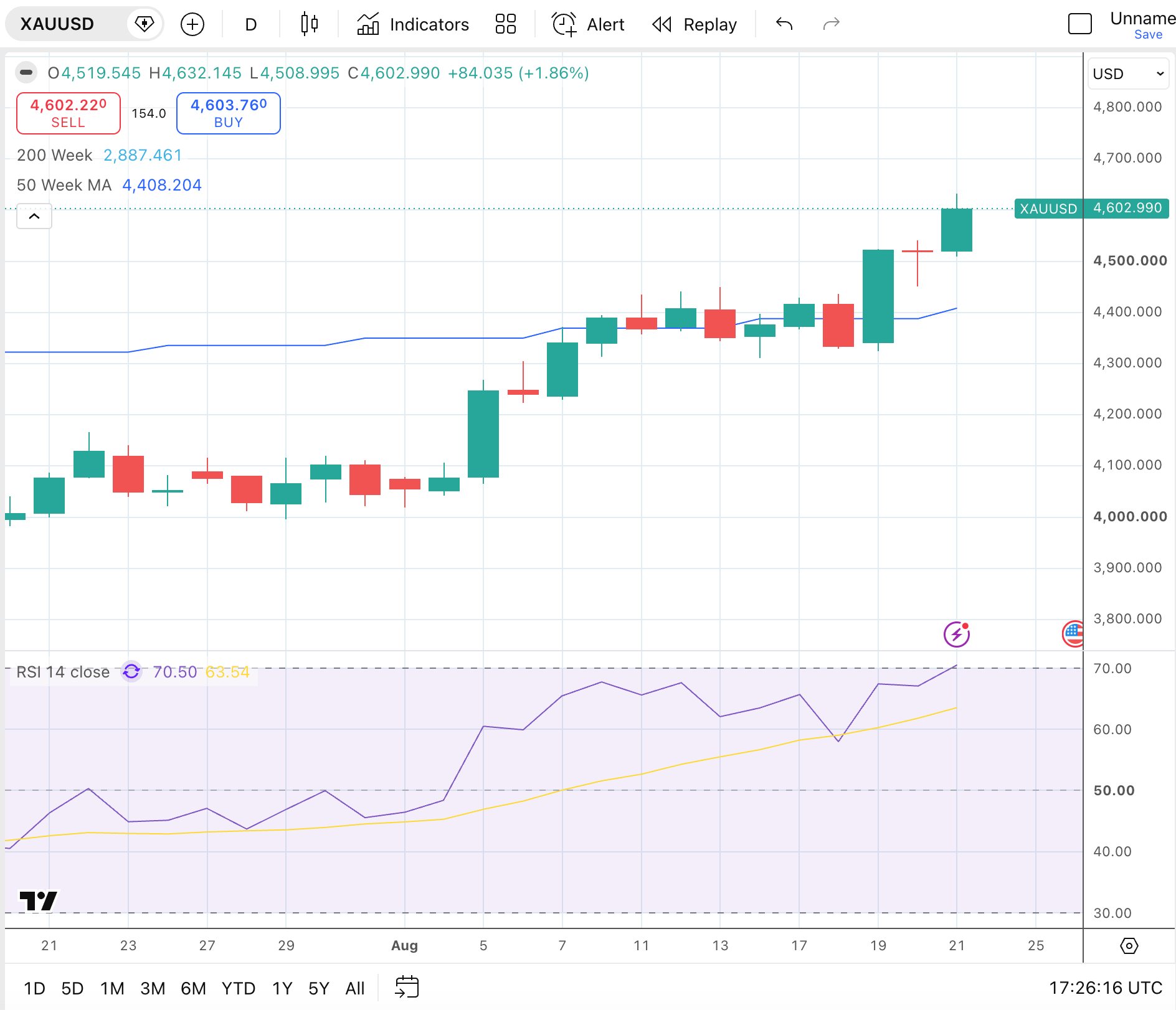The height and width of the screenshot is (1010, 1176).
Task: Toggle the symbol status minus circle icon
Action: pyautogui.click(x=26, y=73)
